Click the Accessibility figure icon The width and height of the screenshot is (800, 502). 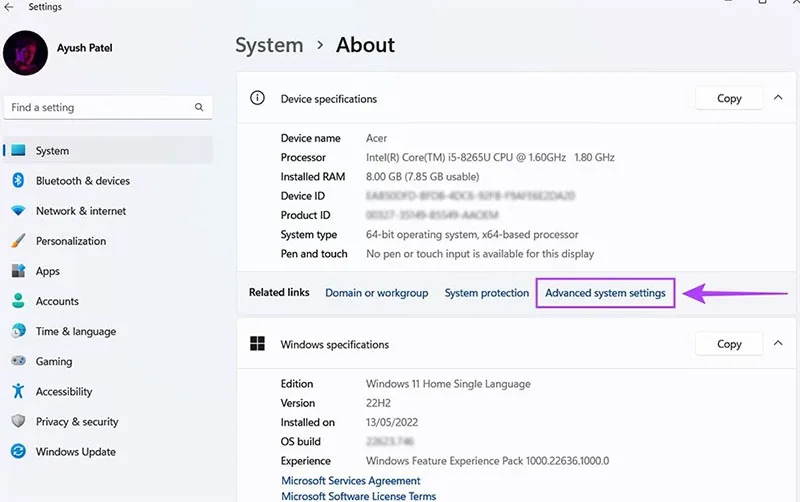(x=18, y=391)
